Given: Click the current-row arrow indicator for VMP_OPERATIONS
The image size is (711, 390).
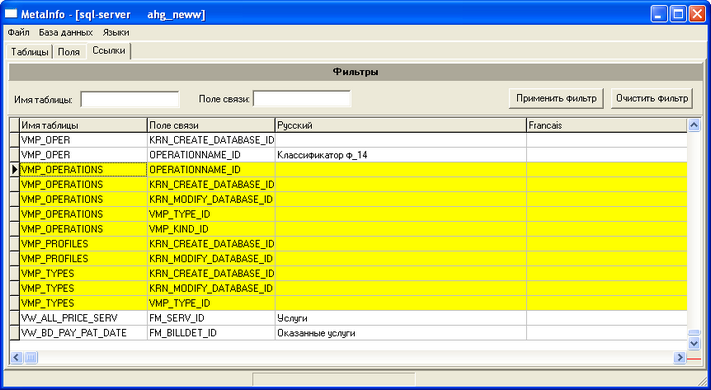Looking at the screenshot, I should [15, 170].
